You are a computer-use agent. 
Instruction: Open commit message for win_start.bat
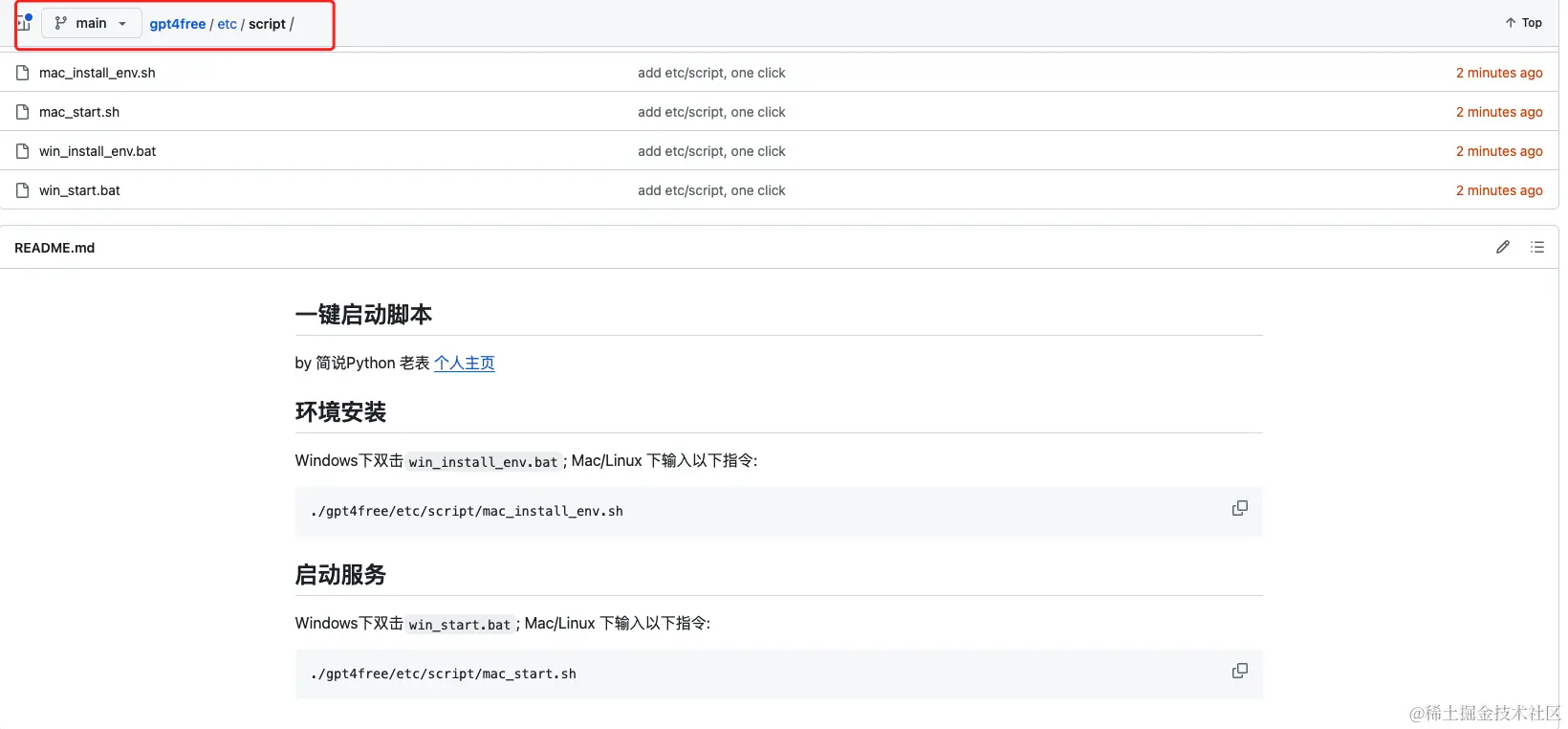coord(711,190)
